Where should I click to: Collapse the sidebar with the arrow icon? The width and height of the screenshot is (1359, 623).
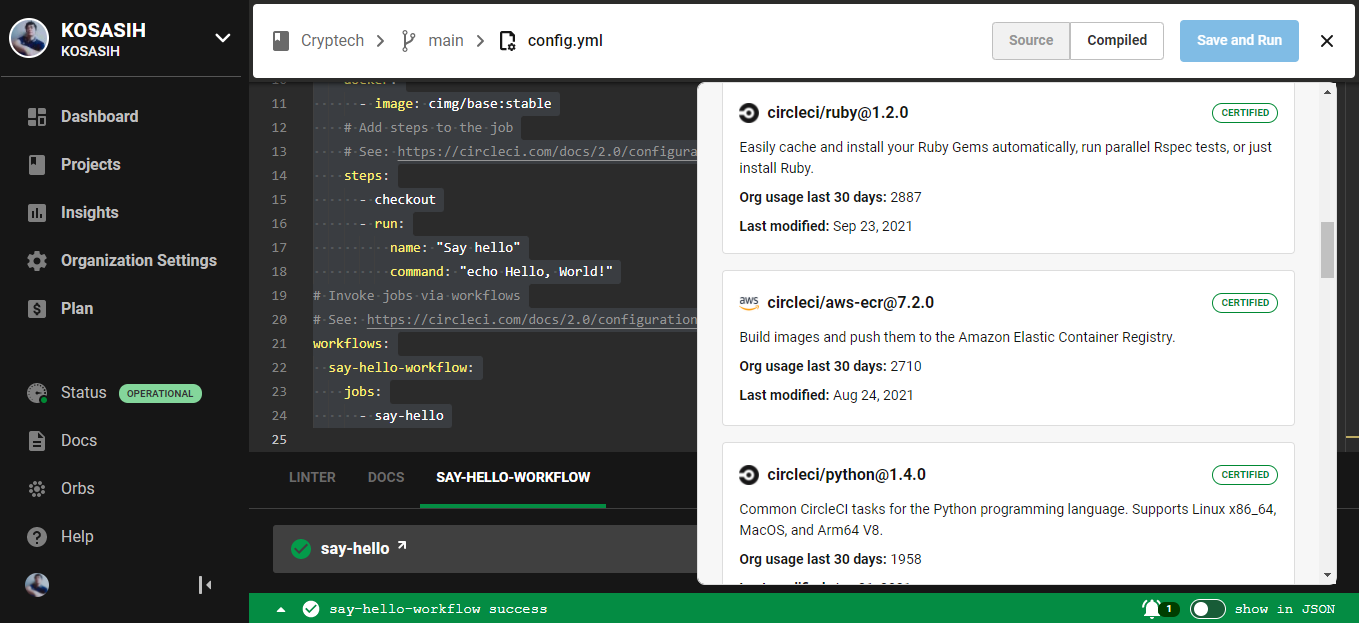pyautogui.click(x=205, y=585)
